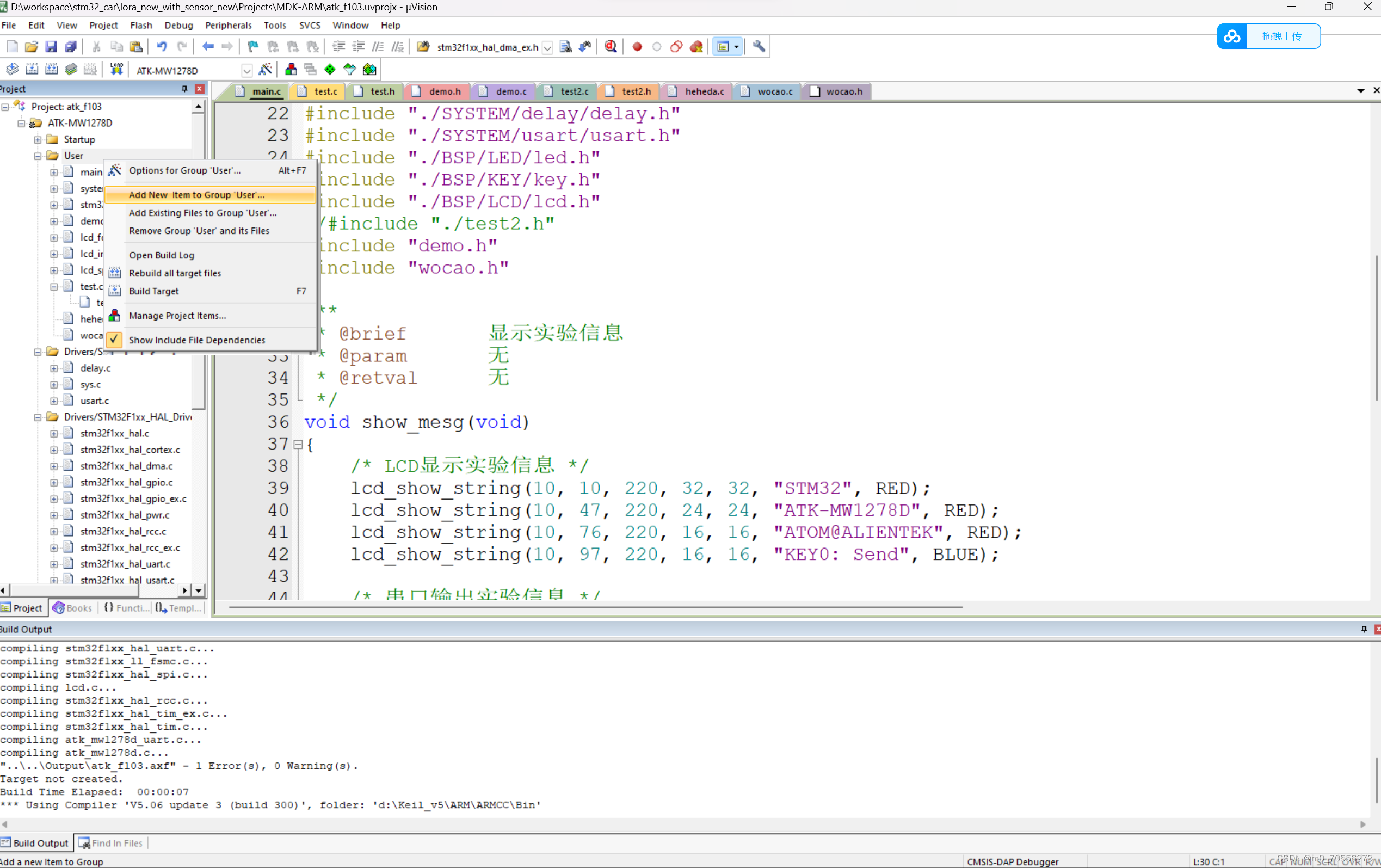Switch to the demo.c editor tab

(x=505, y=91)
